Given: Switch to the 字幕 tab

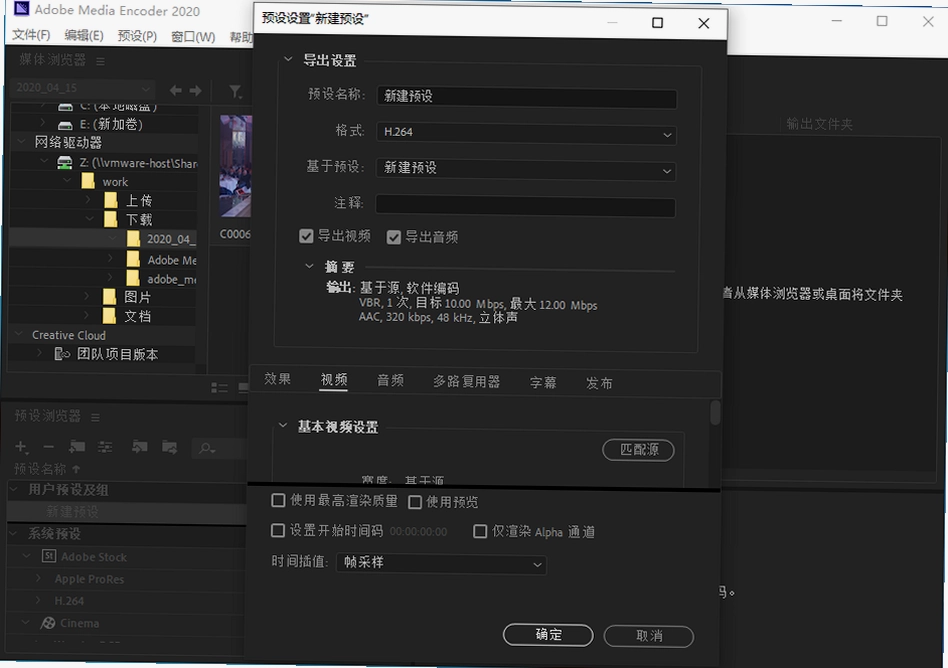Looking at the screenshot, I should pos(543,383).
